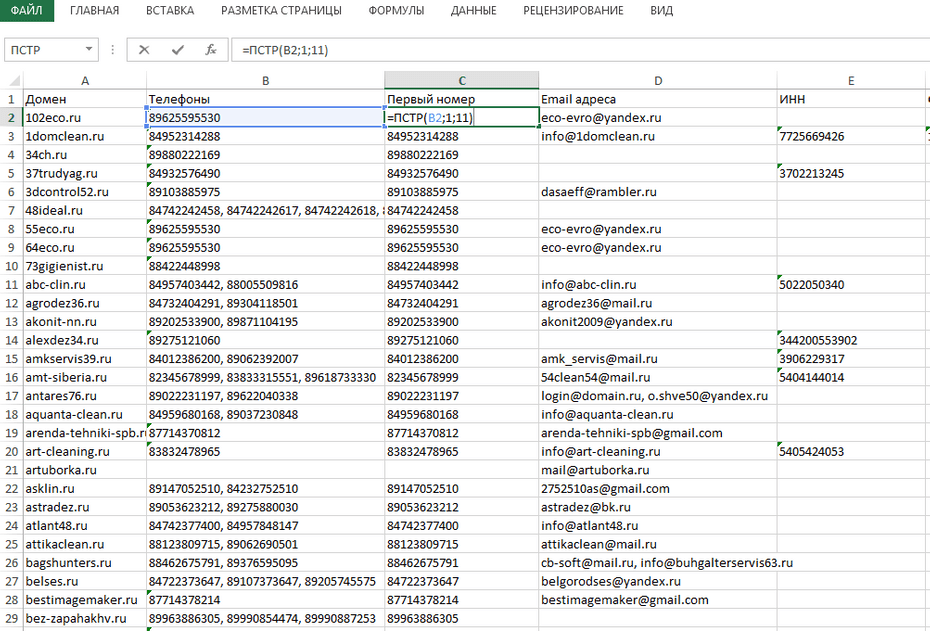Switch to the ВИД tab
The width and height of the screenshot is (930, 631).
[661, 11]
